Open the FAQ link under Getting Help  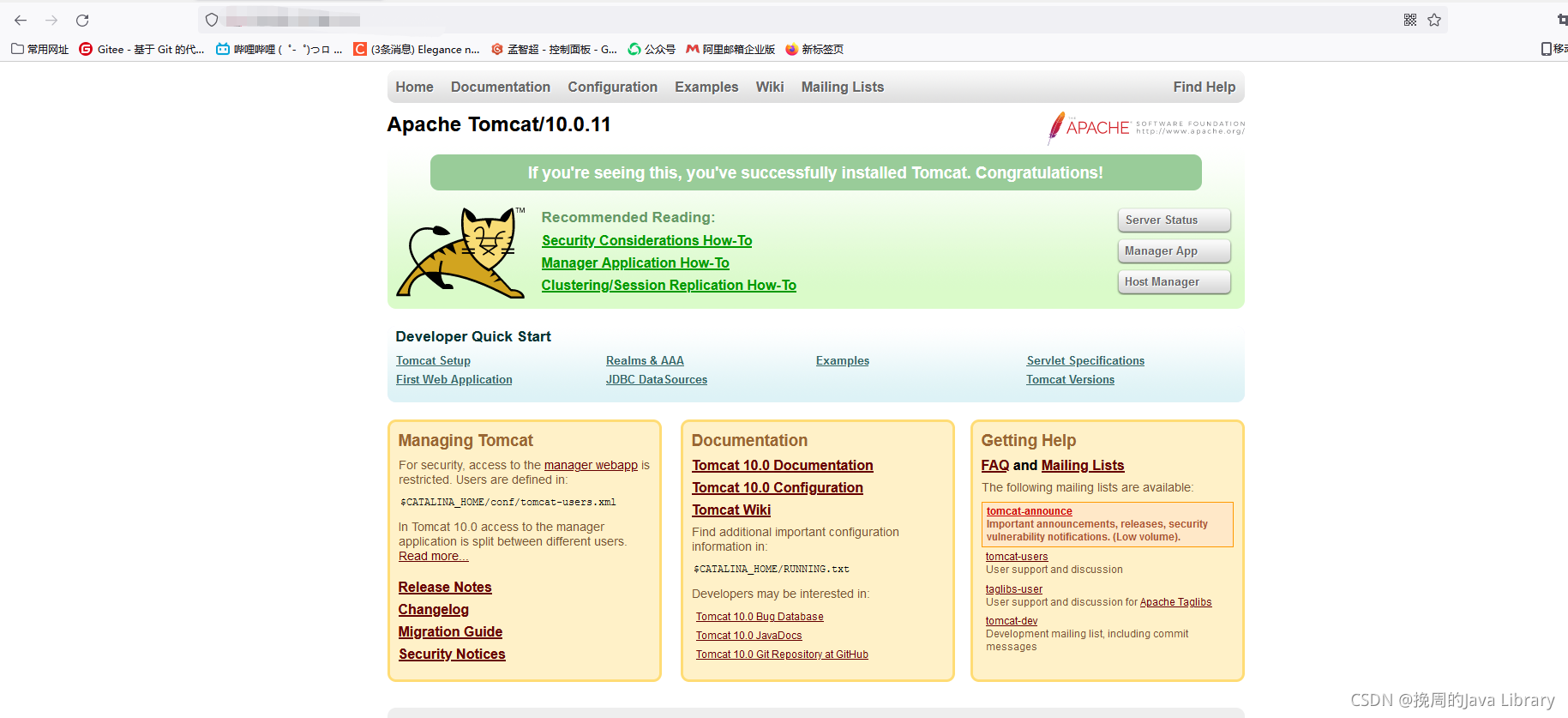tap(995, 466)
